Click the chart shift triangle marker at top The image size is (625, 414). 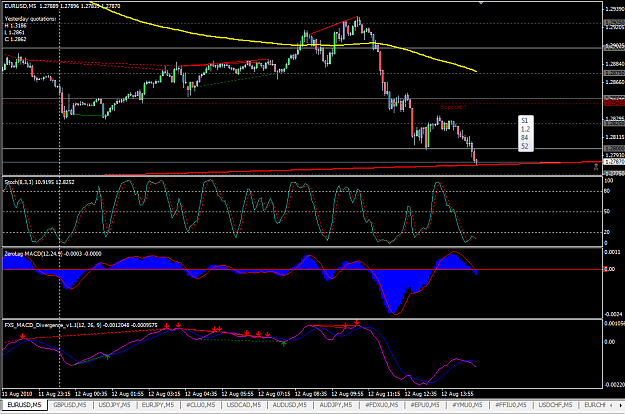(x=481, y=2)
